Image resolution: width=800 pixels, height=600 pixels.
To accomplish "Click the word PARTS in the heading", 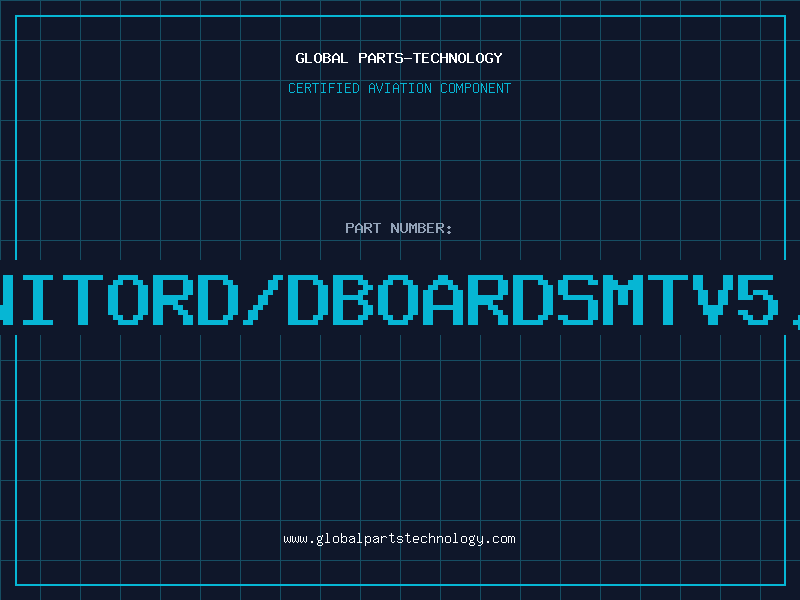I will pos(381,58).
